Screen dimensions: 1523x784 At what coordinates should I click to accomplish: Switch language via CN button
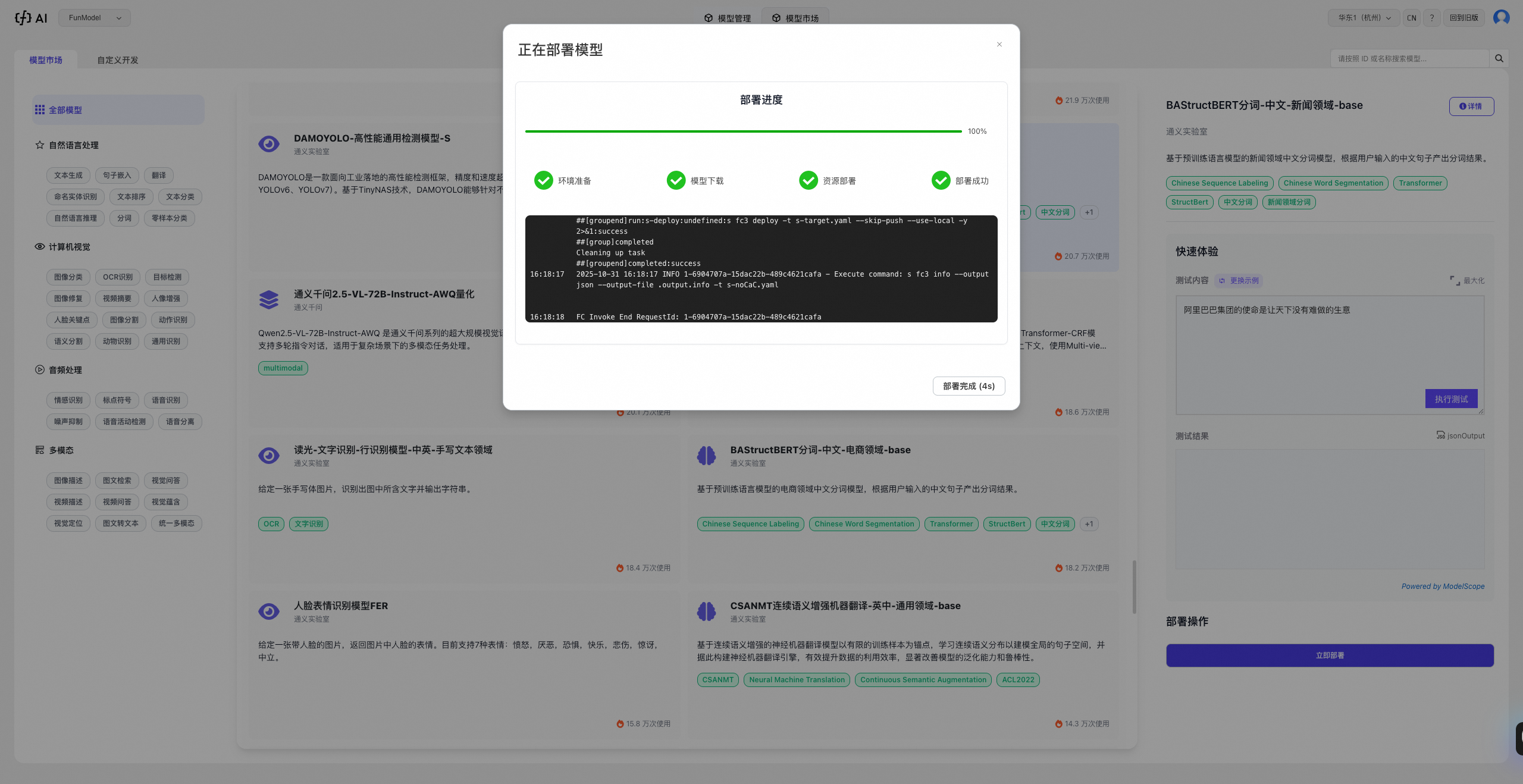pyautogui.click(x=1411, y=18)
